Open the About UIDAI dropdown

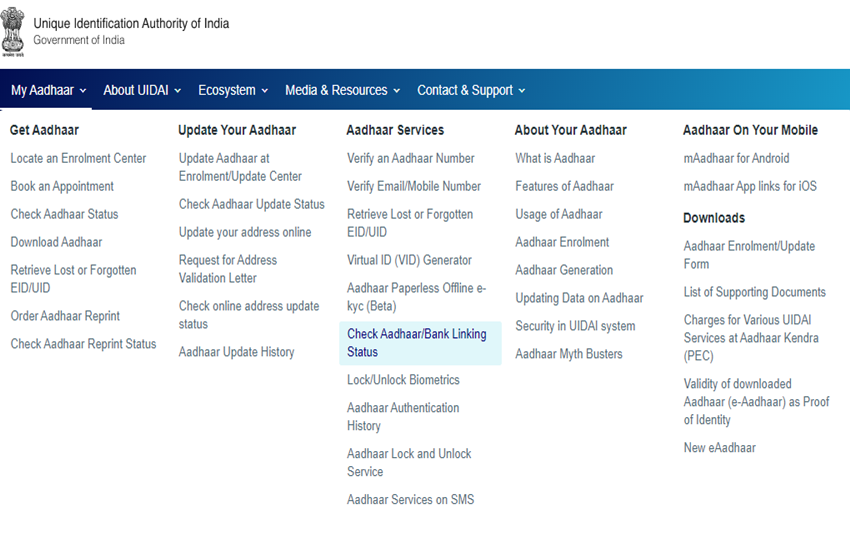pyautogui.click(x=142, y=90)
